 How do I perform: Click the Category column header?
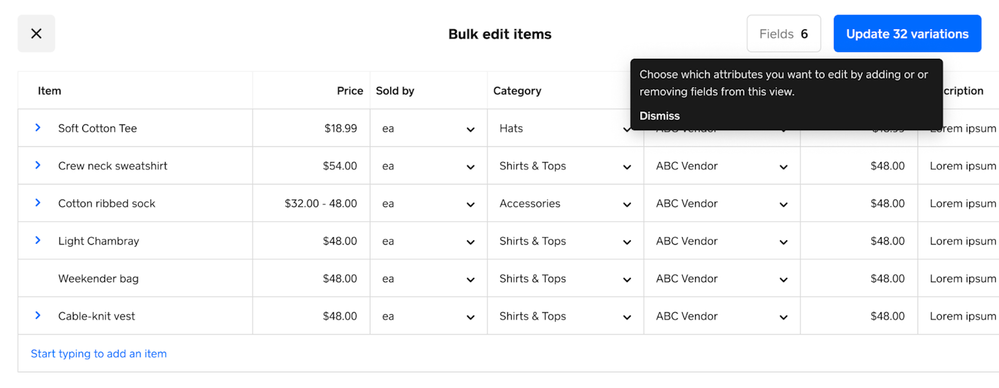(517, 91)
